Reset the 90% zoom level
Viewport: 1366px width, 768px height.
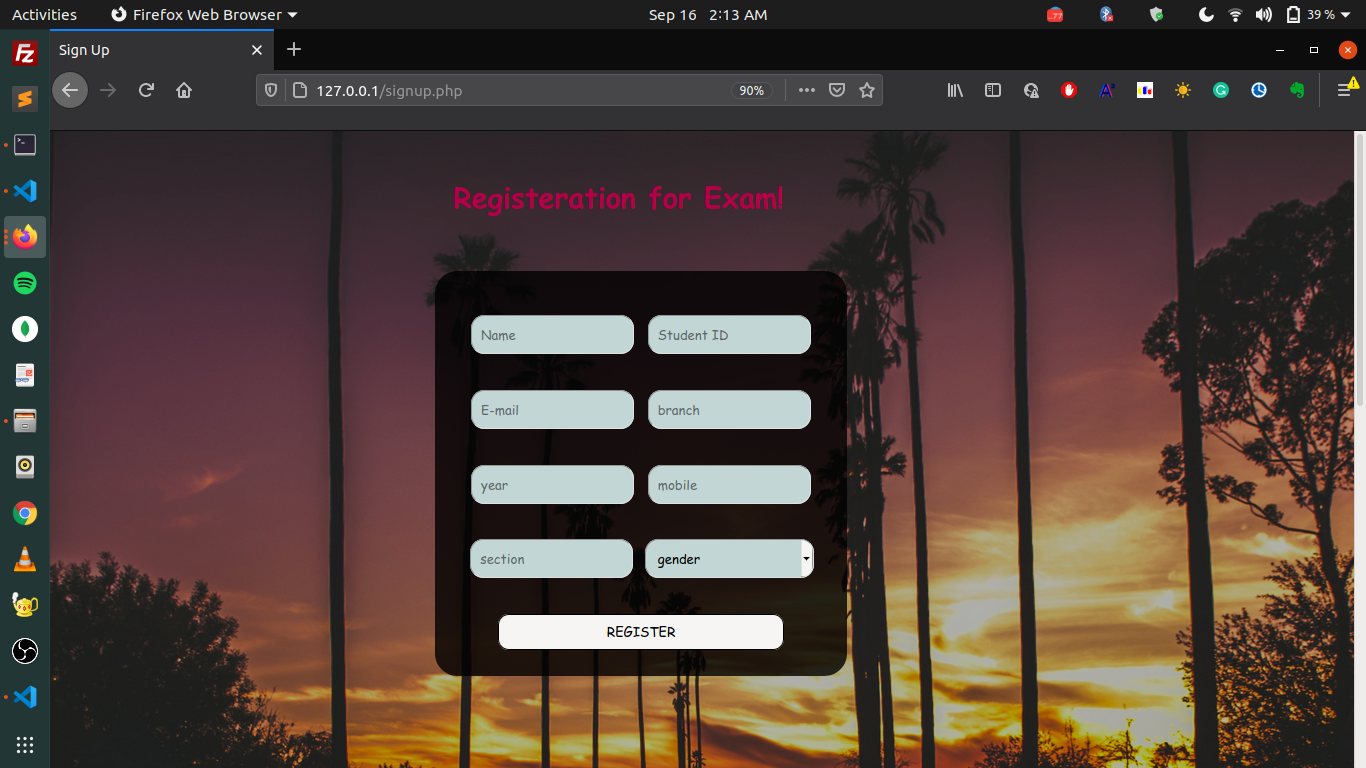coord(751,90)
